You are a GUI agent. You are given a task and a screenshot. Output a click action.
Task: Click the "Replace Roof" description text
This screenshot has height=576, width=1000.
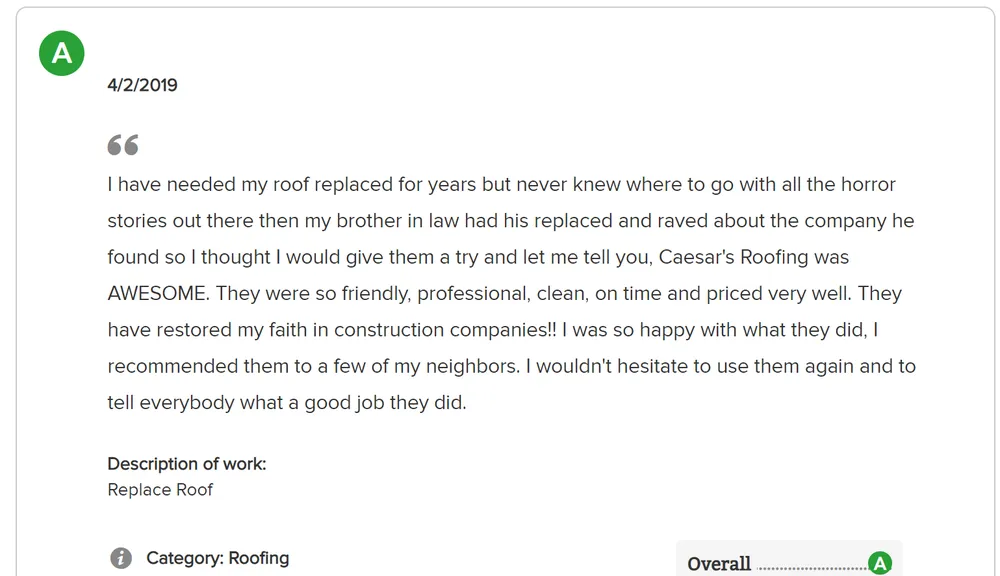(x=160, y=490)
